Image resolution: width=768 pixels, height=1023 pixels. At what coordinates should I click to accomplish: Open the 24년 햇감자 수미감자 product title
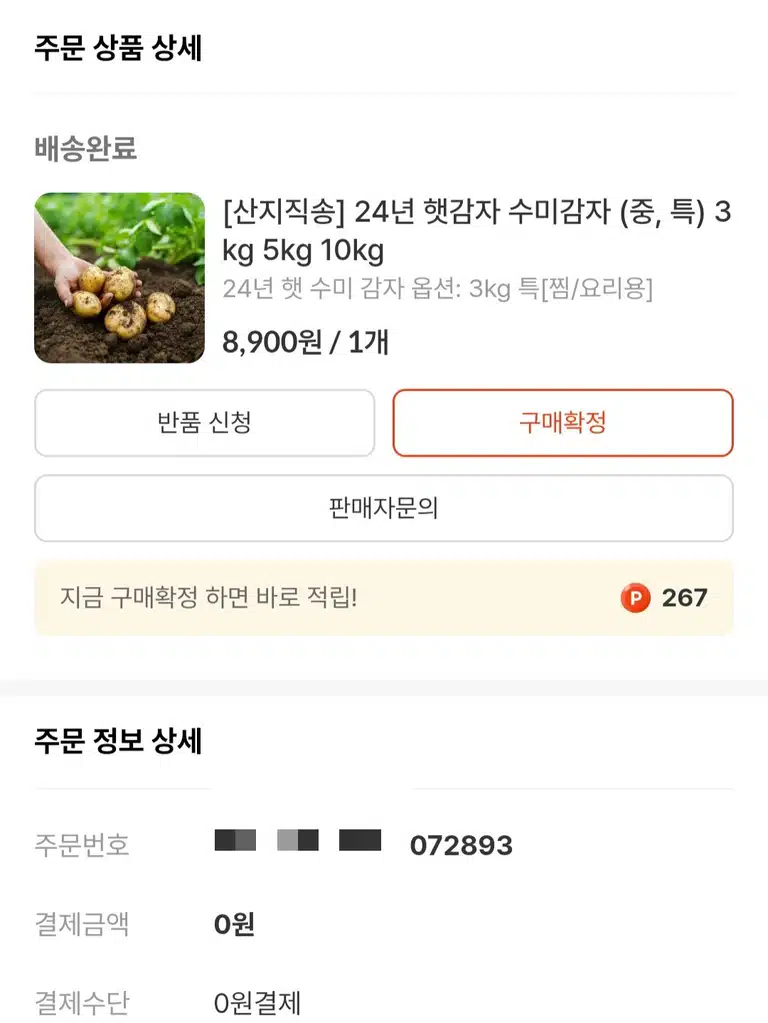[x=477, y=231]
